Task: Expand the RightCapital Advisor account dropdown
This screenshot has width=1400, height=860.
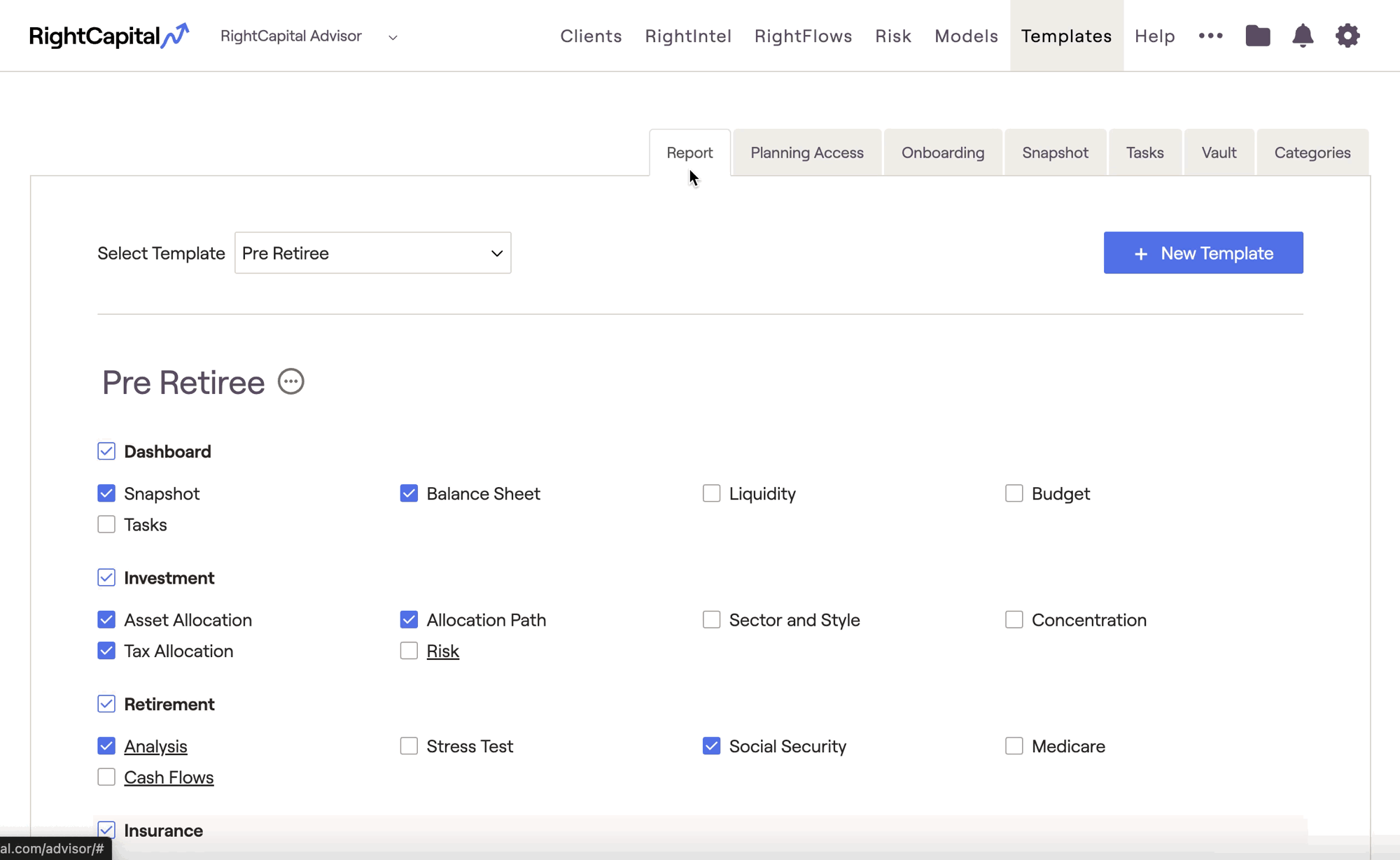Action: point(309,36)
